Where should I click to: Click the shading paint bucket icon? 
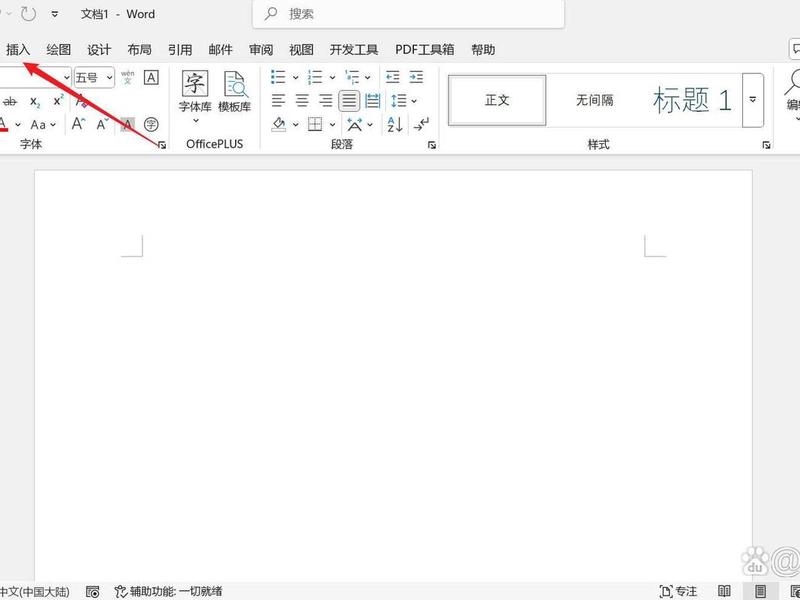click(x=279, y=124)
